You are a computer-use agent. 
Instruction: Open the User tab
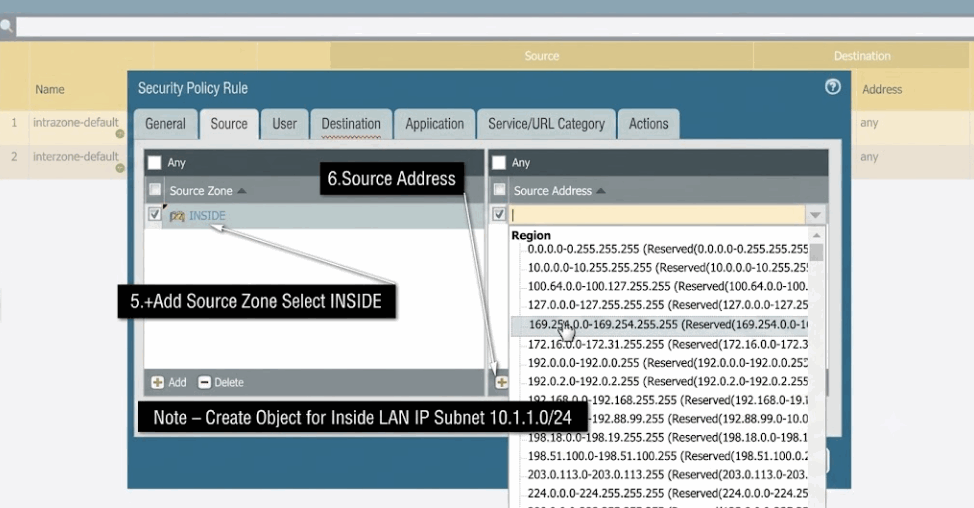pyautogui.click(x=284, y=124)
